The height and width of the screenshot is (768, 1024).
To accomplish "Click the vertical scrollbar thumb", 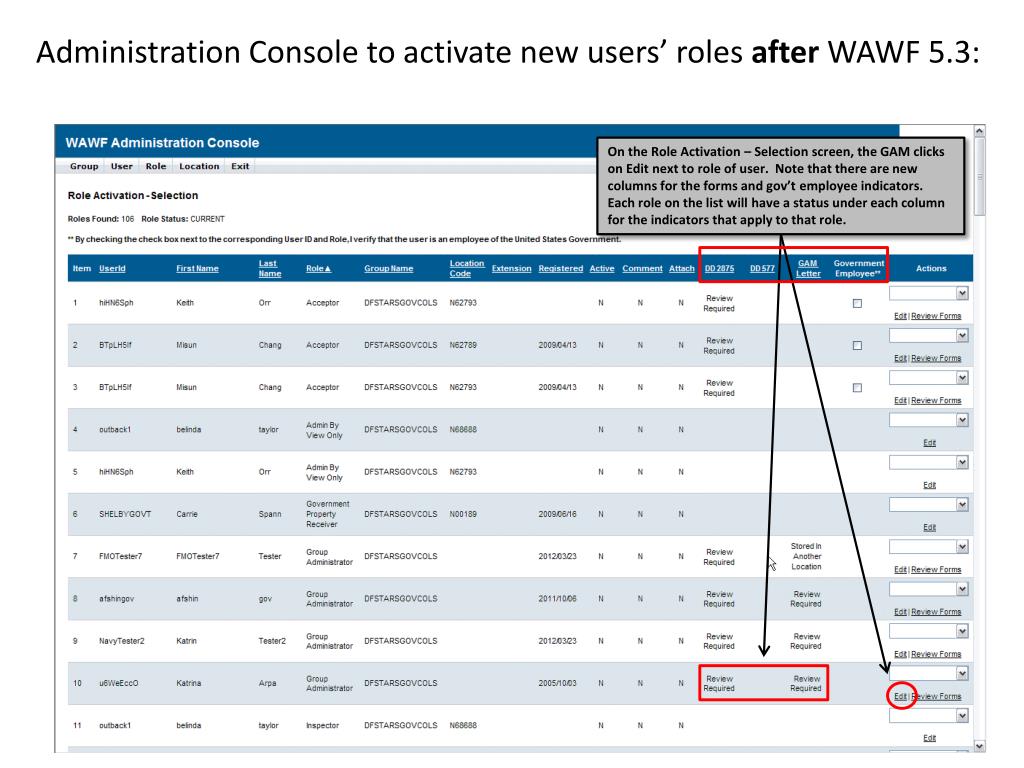I will click(979, 176).
